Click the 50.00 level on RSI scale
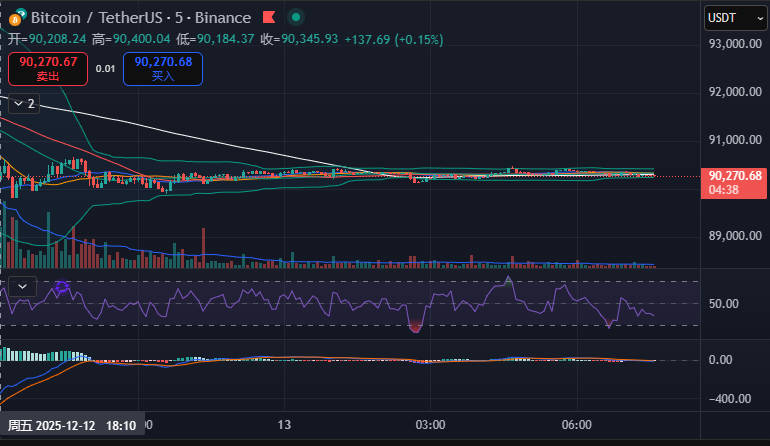Screen dimensions: 770x446 (723, 304)
